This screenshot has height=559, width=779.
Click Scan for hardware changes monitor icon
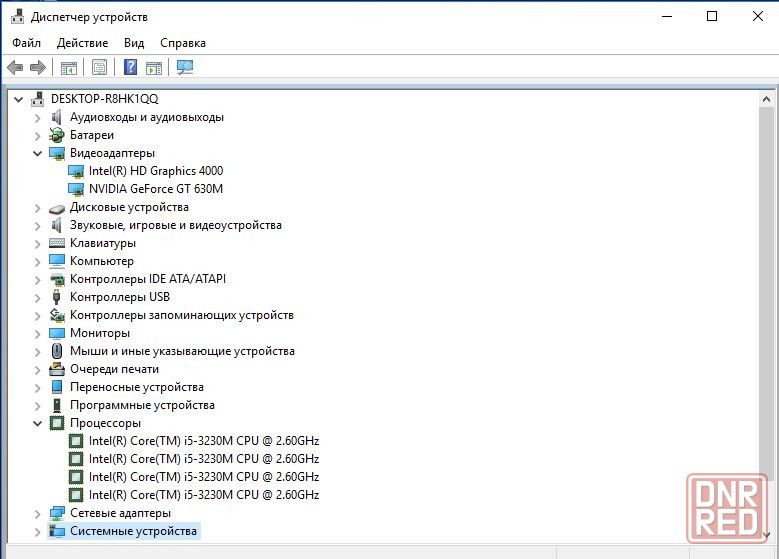pyautogui.click(x=185, y=67)
